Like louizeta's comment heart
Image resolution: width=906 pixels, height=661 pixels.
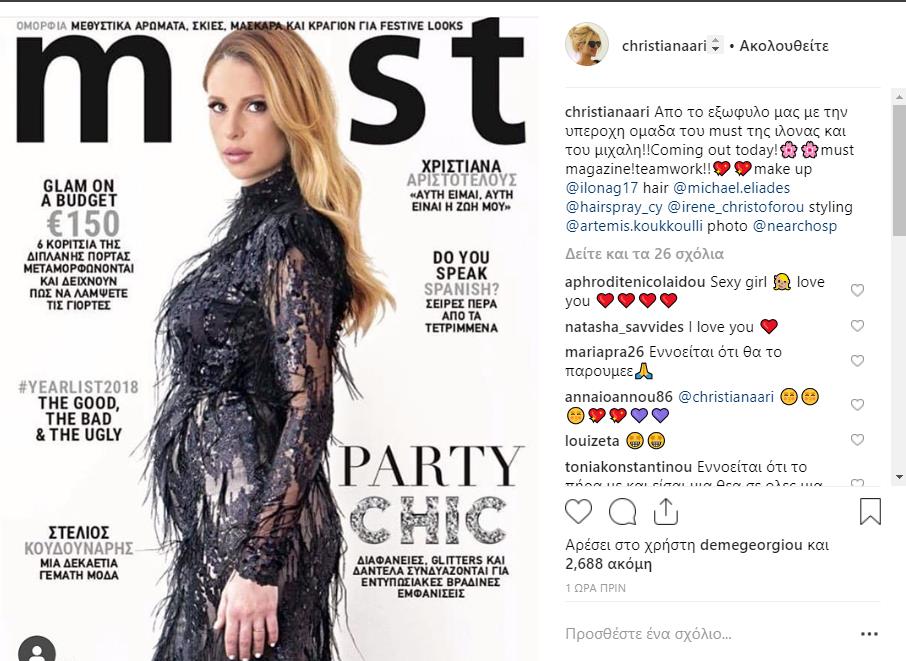click(857, 440)
